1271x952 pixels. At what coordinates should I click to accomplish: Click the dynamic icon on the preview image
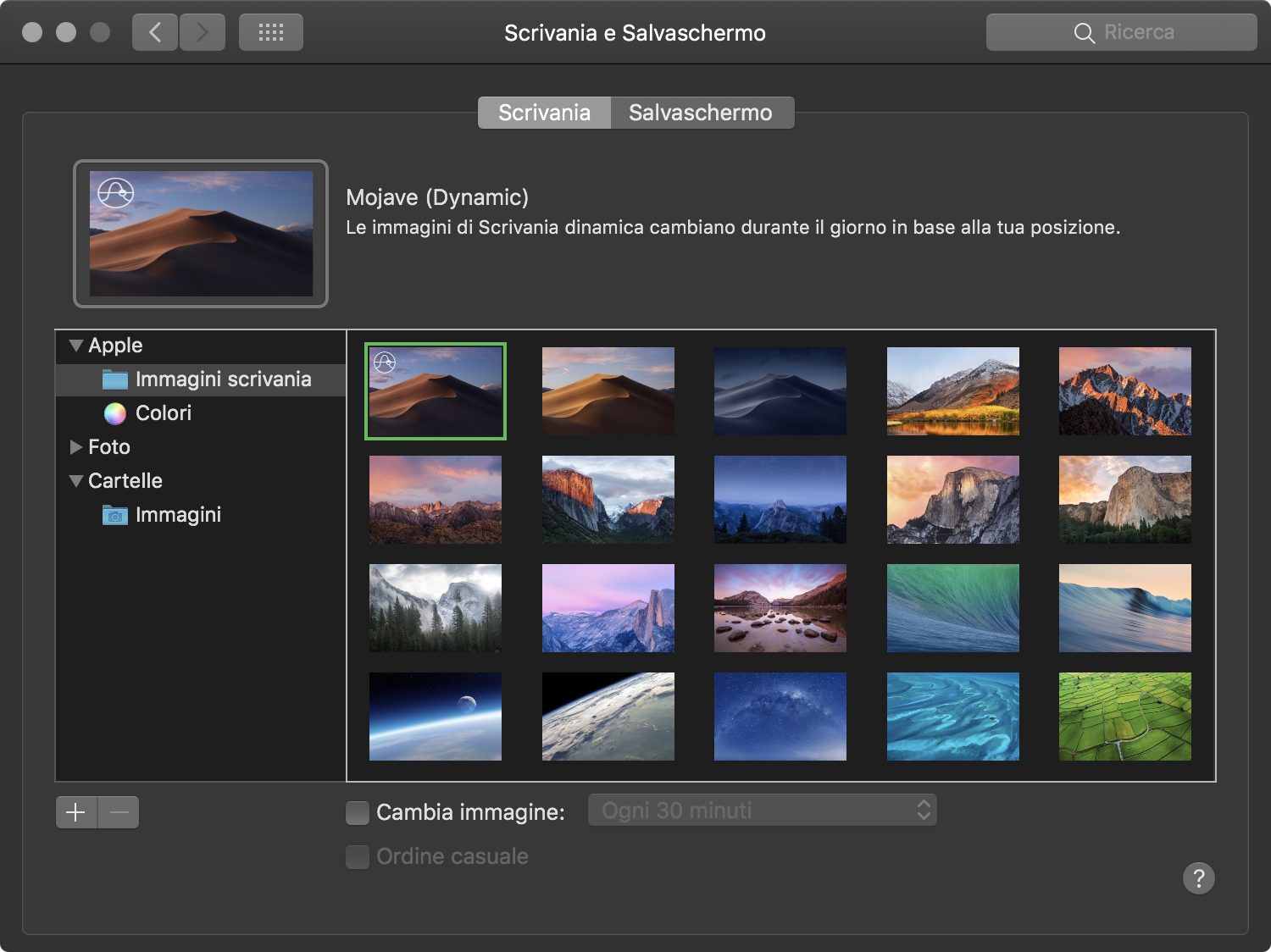click(116, 192)
